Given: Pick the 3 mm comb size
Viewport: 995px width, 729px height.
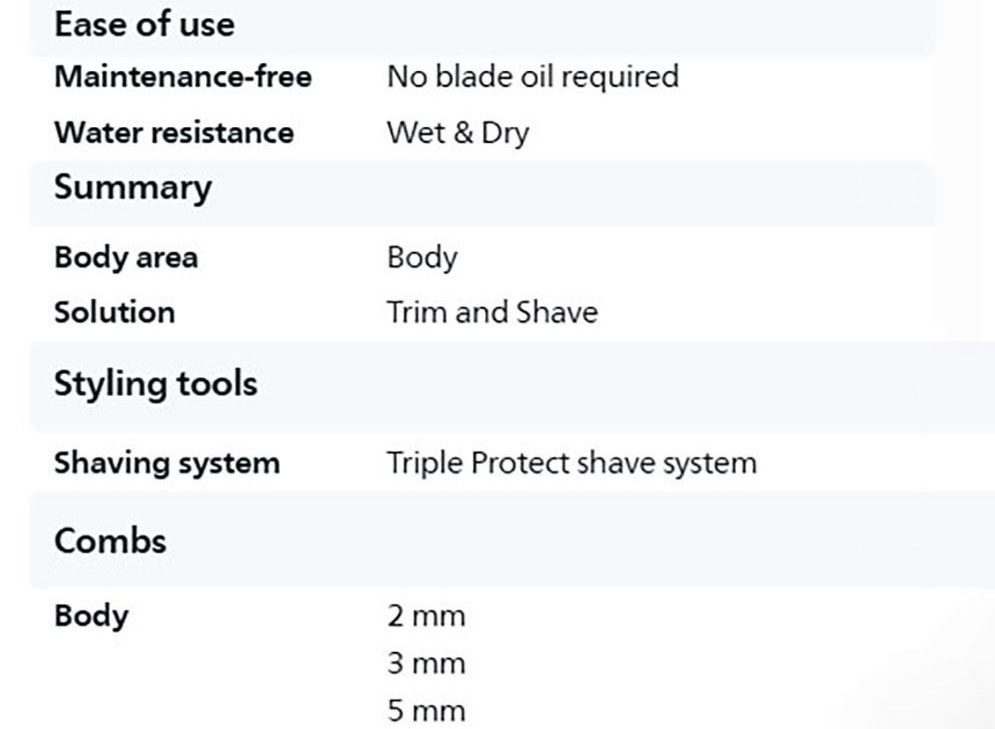Looking at the screenshot, I should pyautogui.click(x=426, y=664).
